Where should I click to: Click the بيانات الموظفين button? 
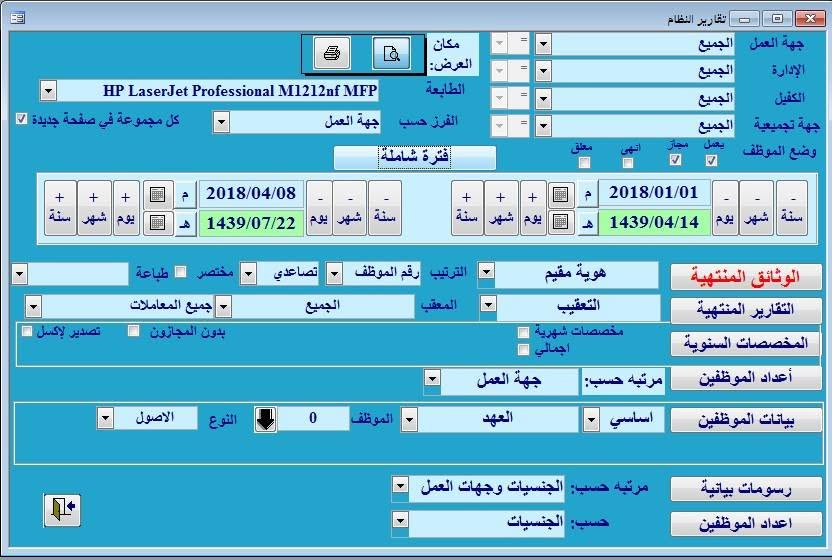(x=746, y=420)
